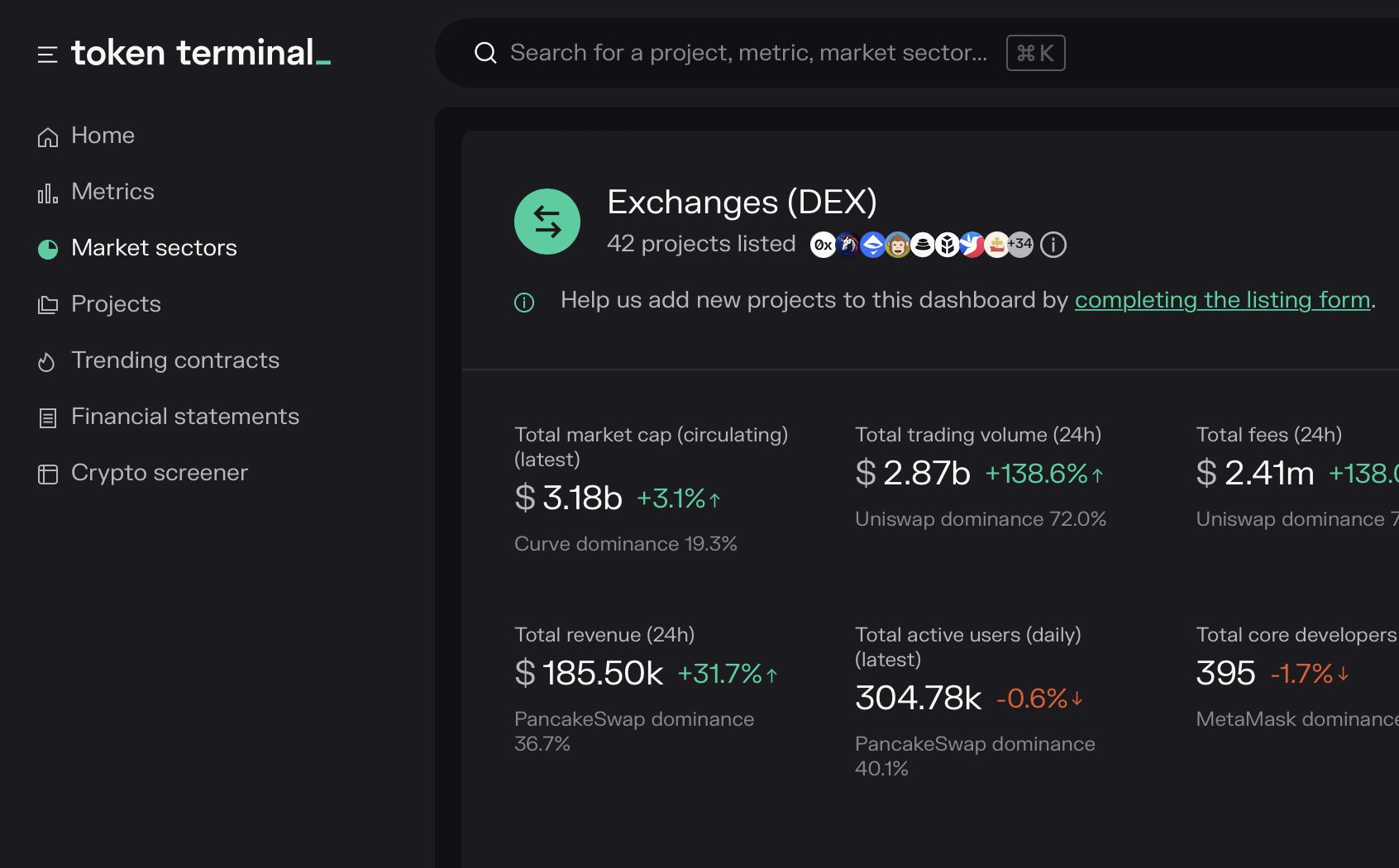The image size is (1399, 868).
Task: Click the red and blue bird project logo
Action: click(x=972, y=245)
